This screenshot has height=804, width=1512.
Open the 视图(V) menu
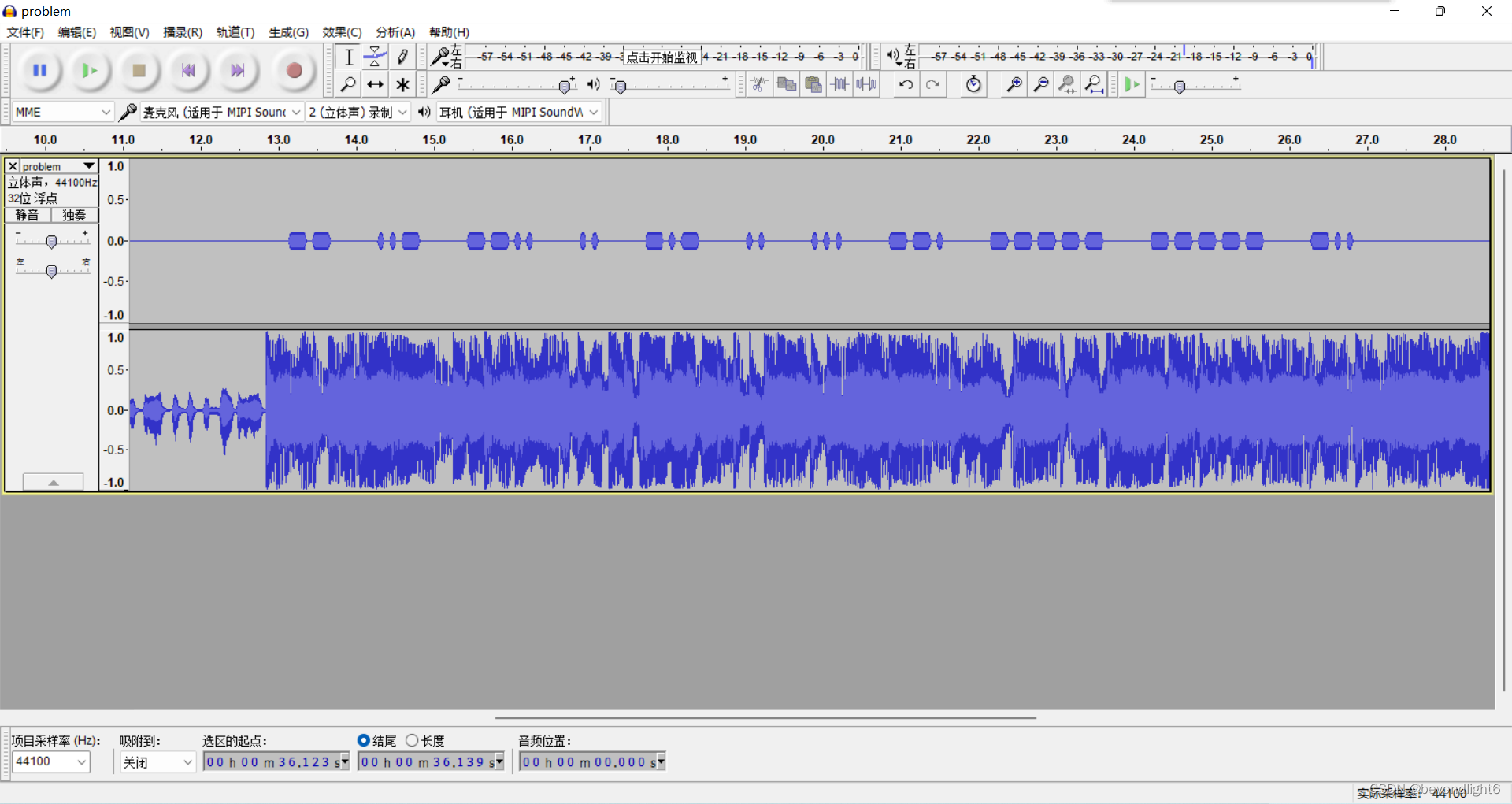129,32
